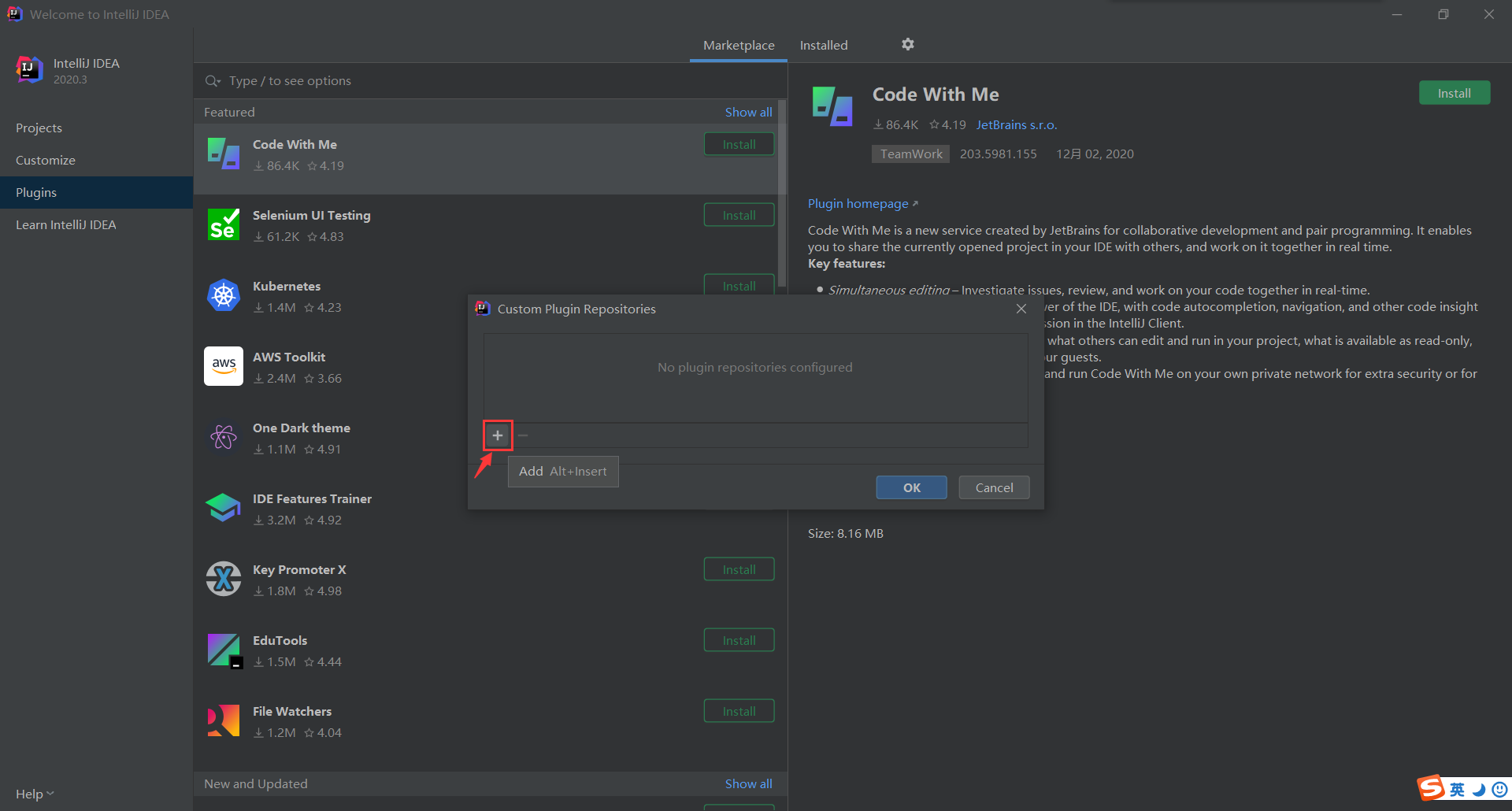Select Plugins in the sidebar
The width and height of the screenshot is (1512, 811).
(96, 192)
